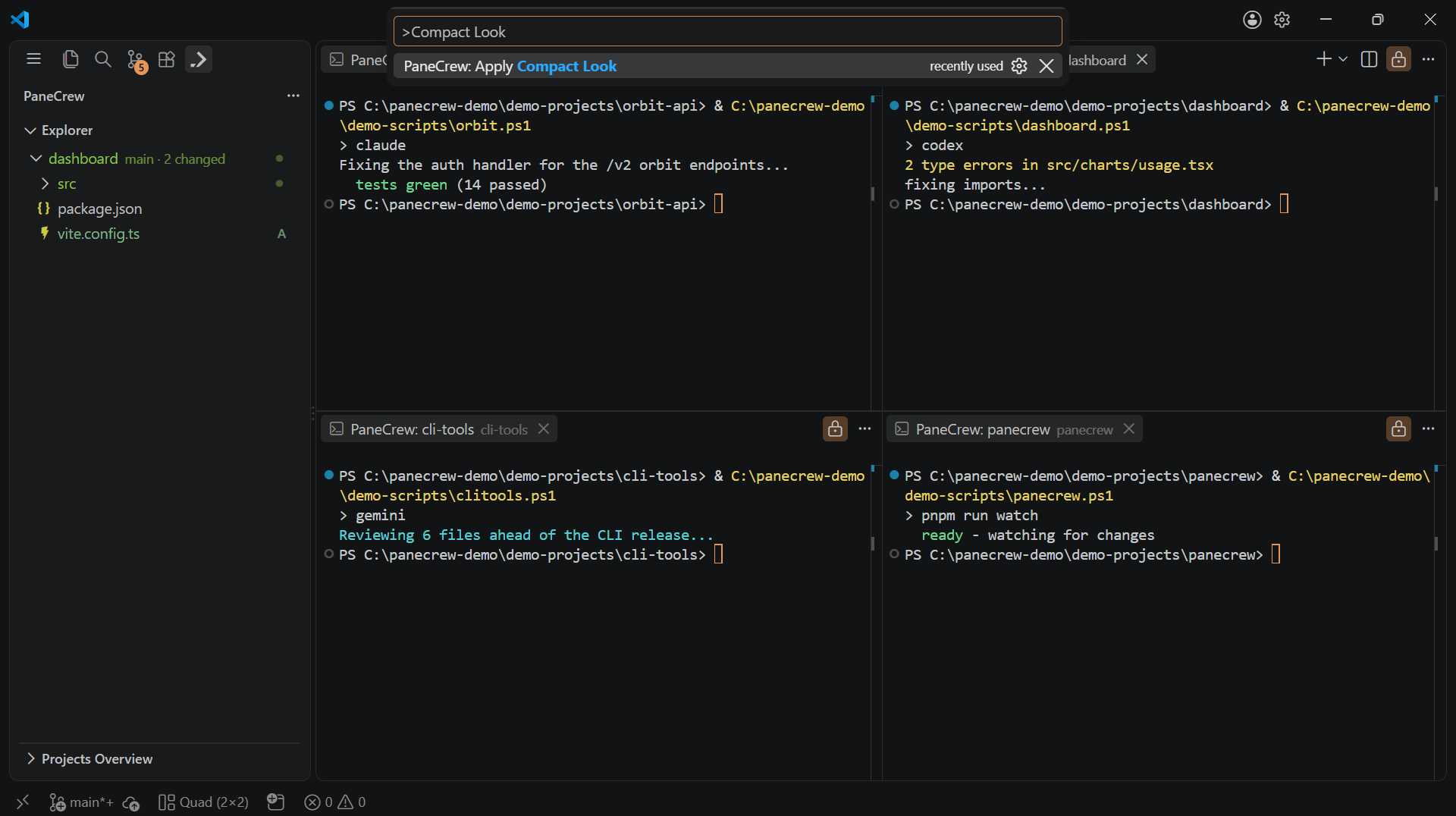Open PaneCrew sidebar more actions menu
The height and width of the screenshot is (816, 1456).
(293, 96)
